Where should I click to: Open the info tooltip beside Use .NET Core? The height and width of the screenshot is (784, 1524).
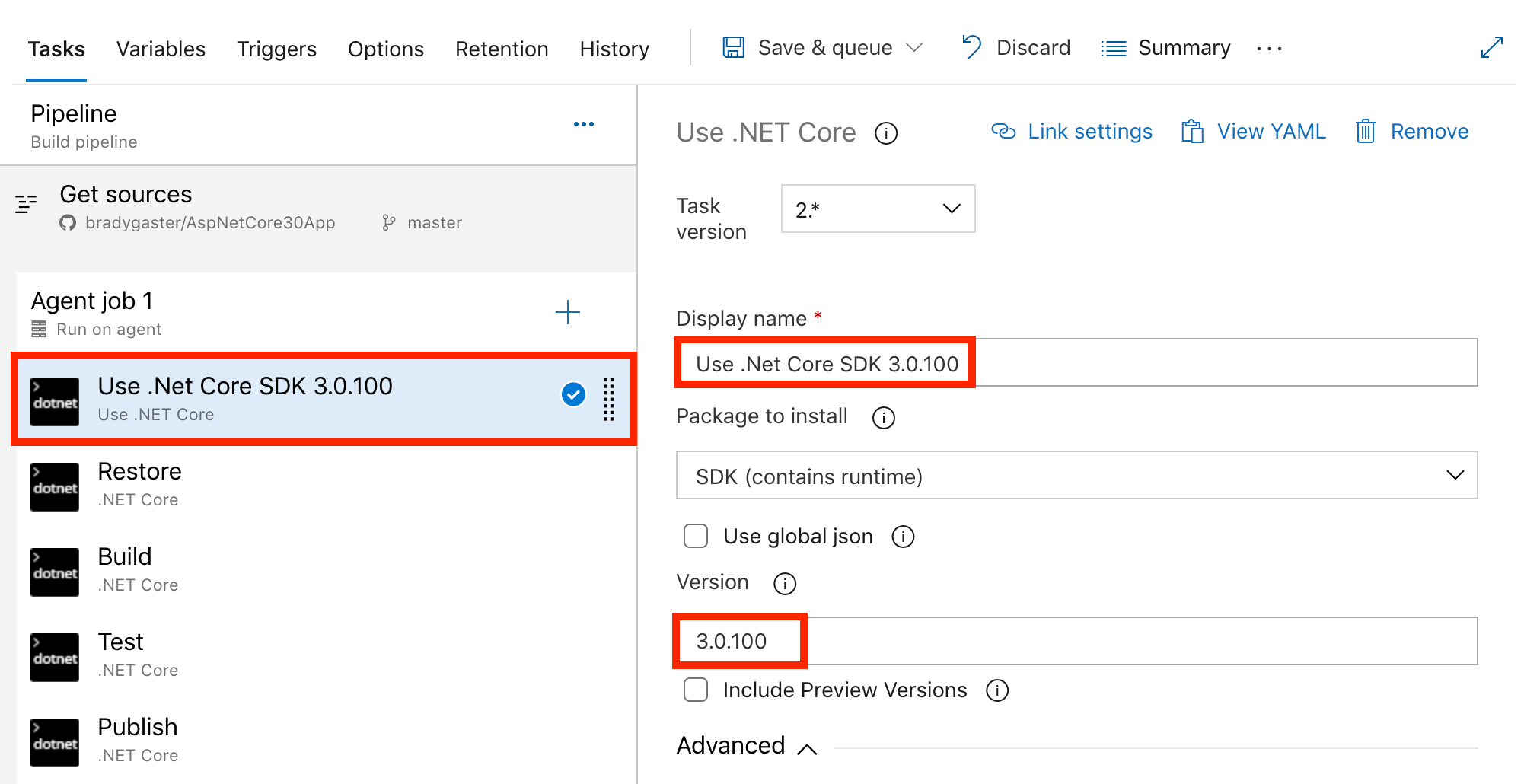pos(885,133)
